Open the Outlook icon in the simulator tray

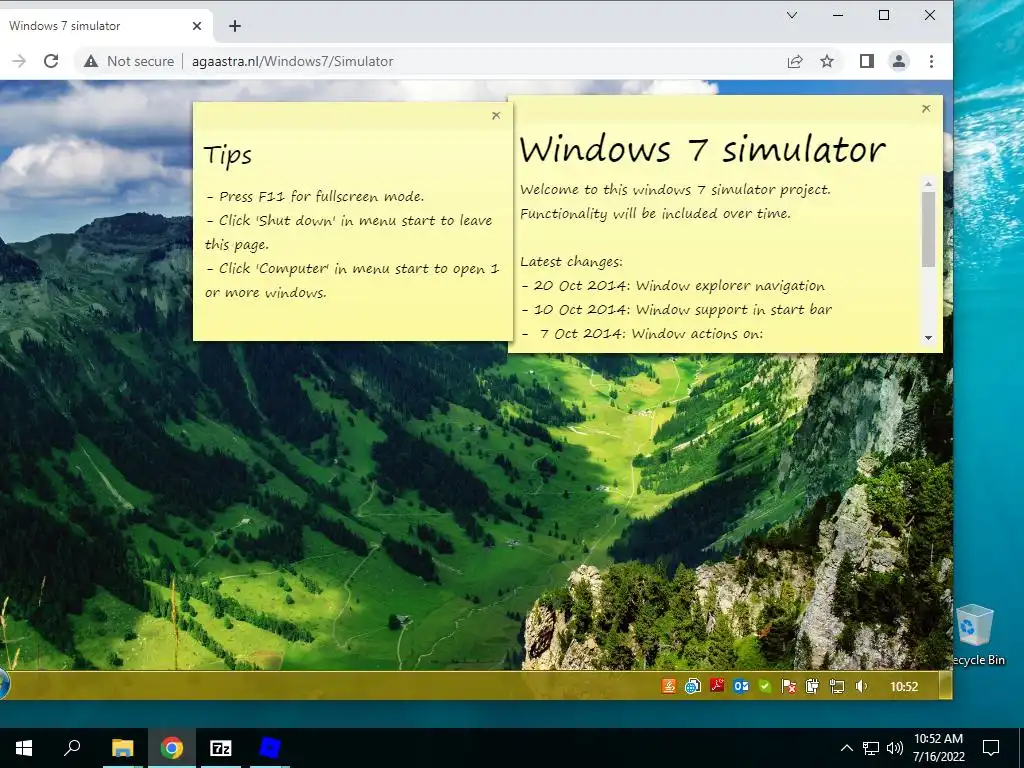pyautogui.click(x=741, y=686)
